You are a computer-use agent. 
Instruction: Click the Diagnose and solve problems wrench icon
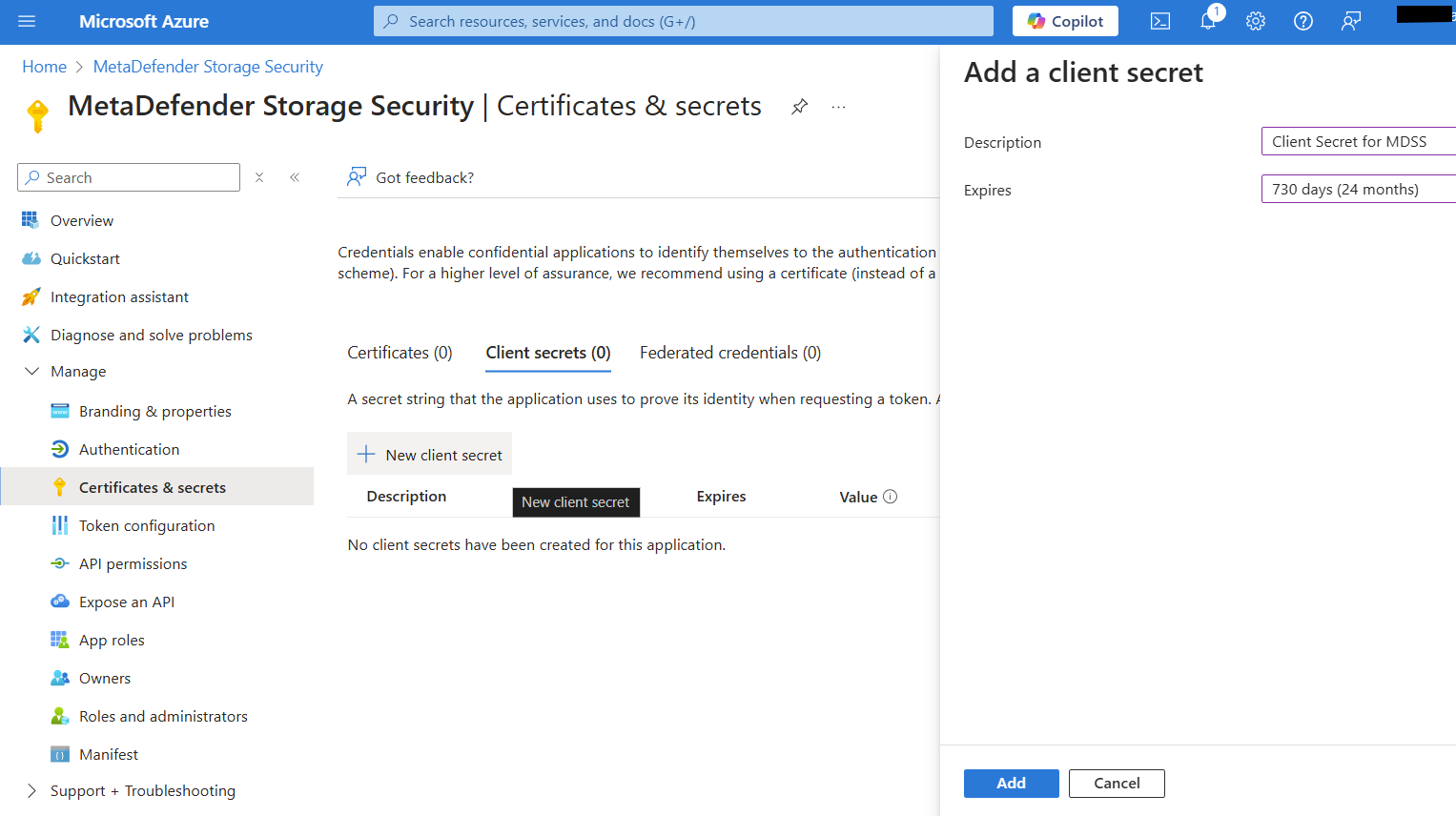31,335
